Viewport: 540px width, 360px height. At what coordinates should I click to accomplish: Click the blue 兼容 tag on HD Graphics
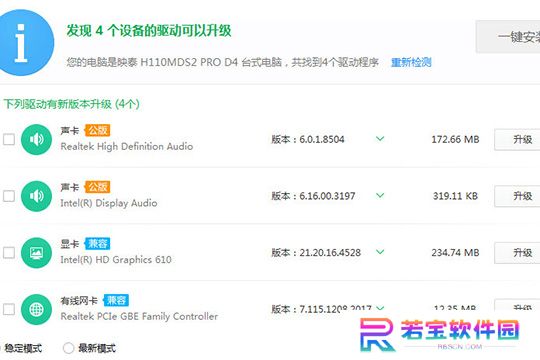[98, 244]
